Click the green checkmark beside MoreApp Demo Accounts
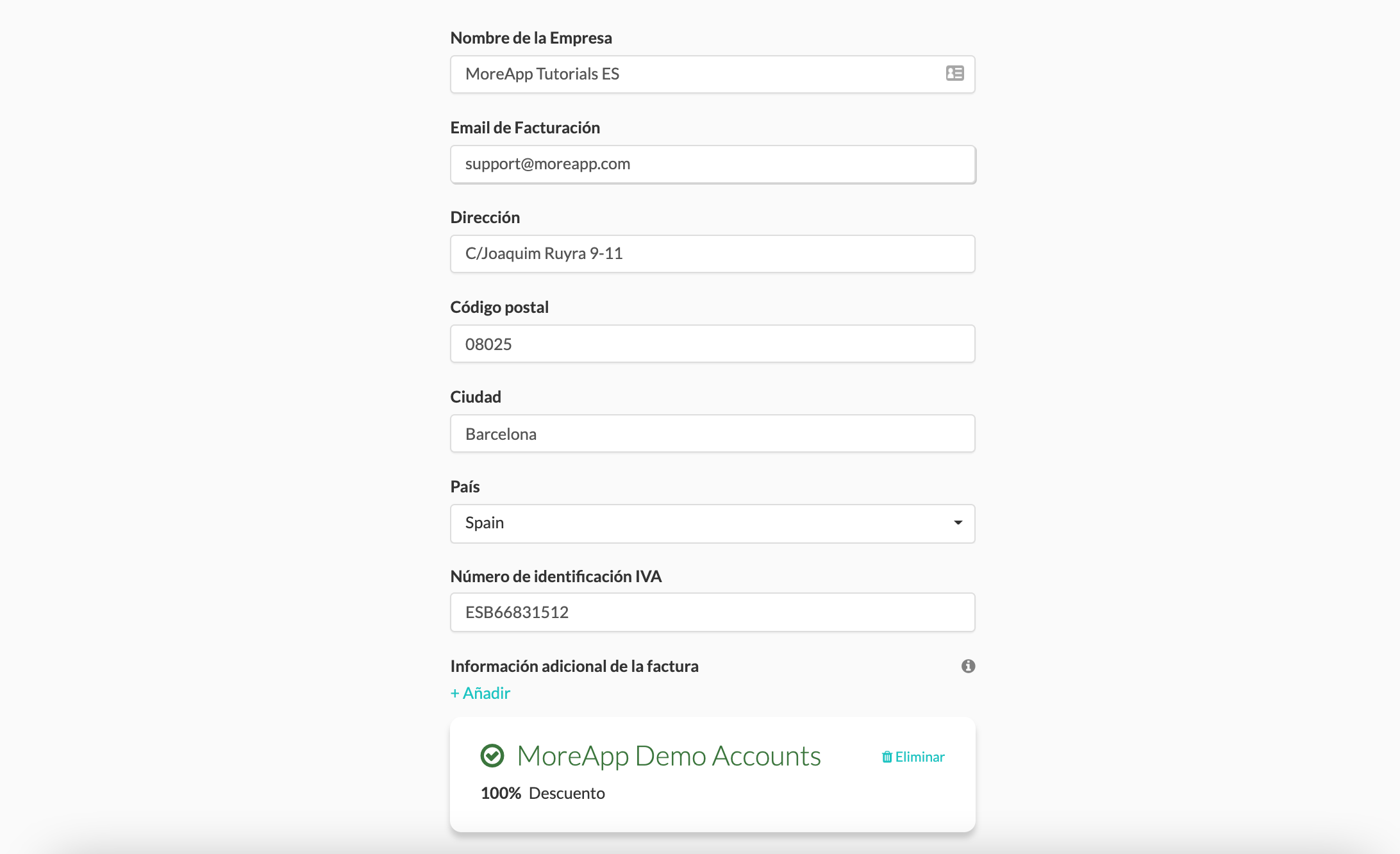 coord(492,756)
